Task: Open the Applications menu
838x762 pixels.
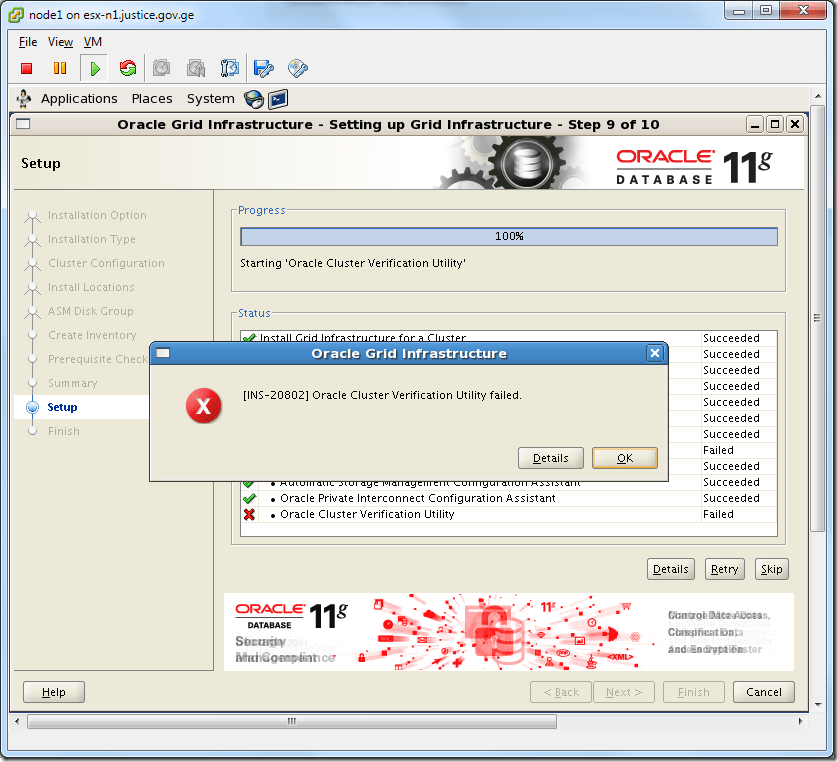Action: (79, 98)
